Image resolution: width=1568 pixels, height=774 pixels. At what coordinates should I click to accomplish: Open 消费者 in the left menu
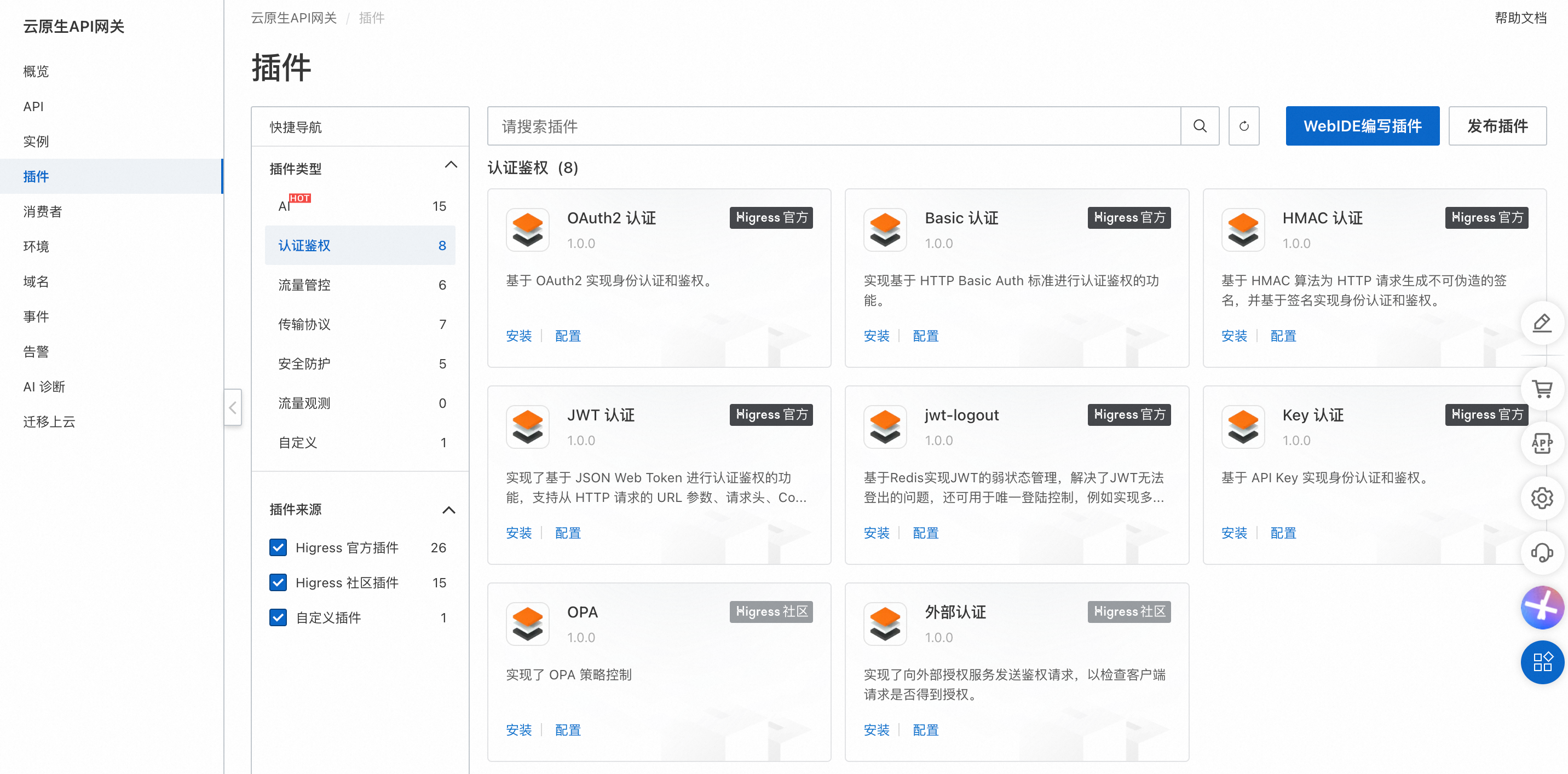click(43, 211)
